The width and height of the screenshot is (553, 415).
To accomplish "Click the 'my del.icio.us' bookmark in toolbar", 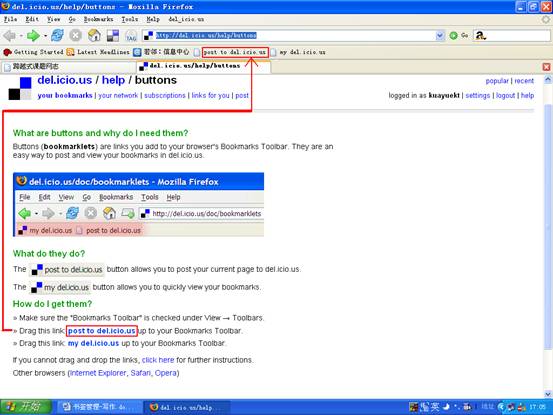I will 298,52.
